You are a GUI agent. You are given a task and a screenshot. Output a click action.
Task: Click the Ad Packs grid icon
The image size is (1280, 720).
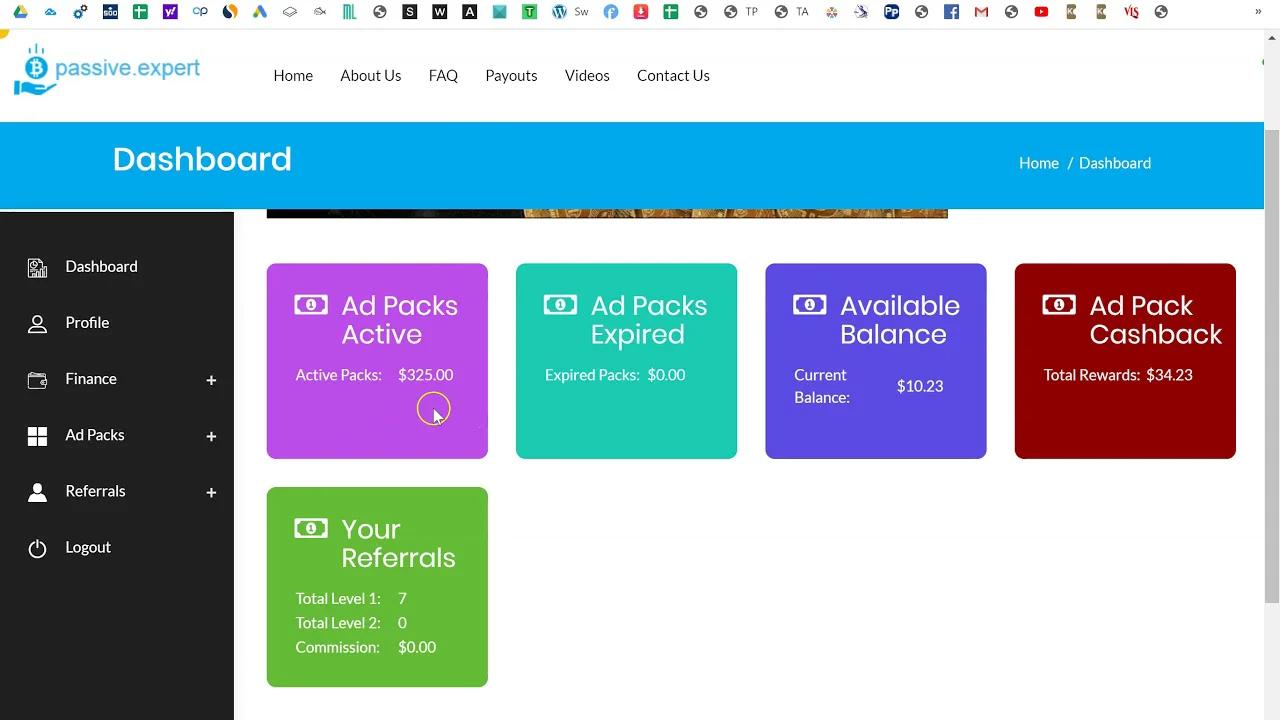pyautogui.click(x=37, y=436)
